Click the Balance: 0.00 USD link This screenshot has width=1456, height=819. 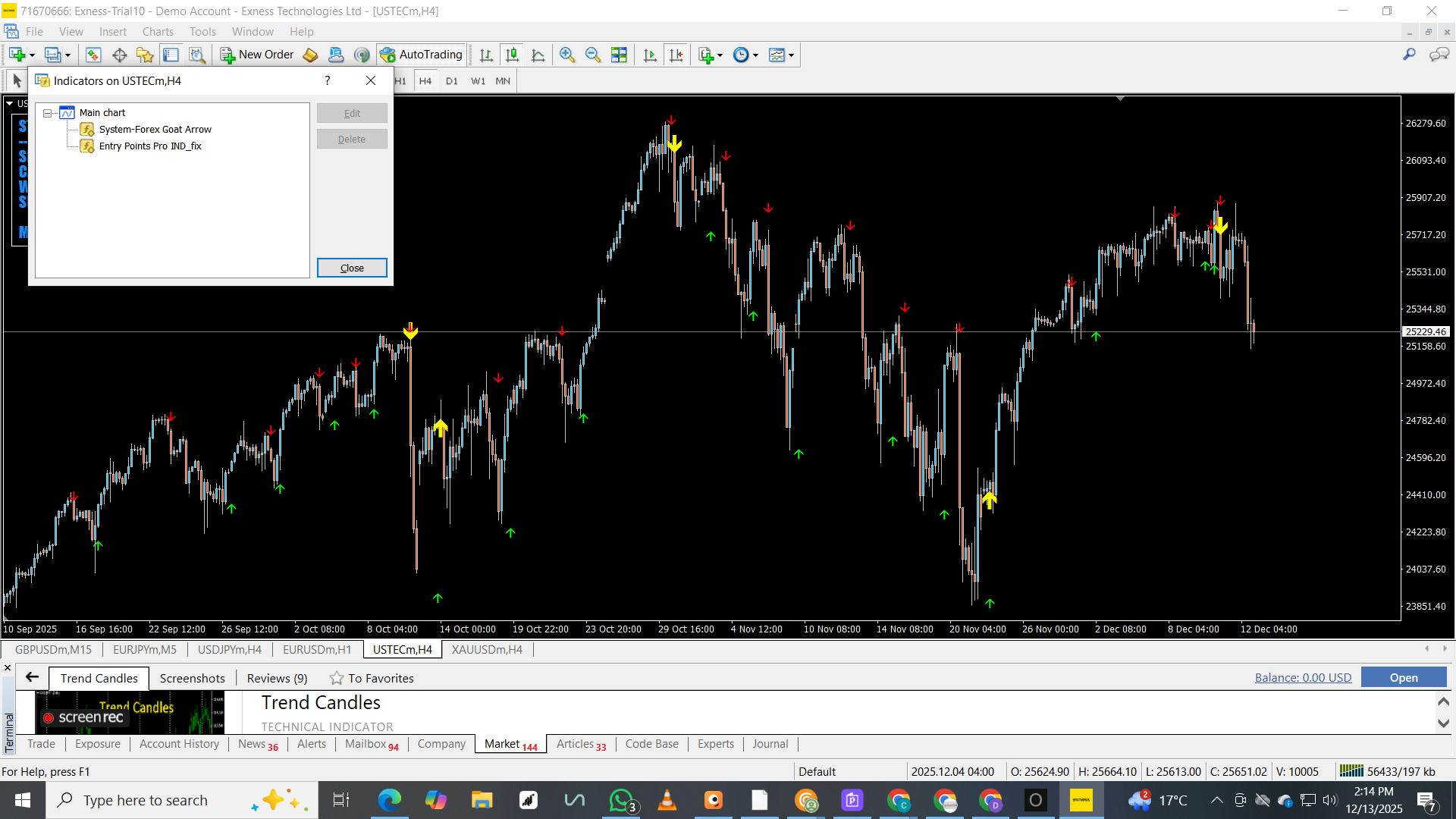pos(1303,678)
